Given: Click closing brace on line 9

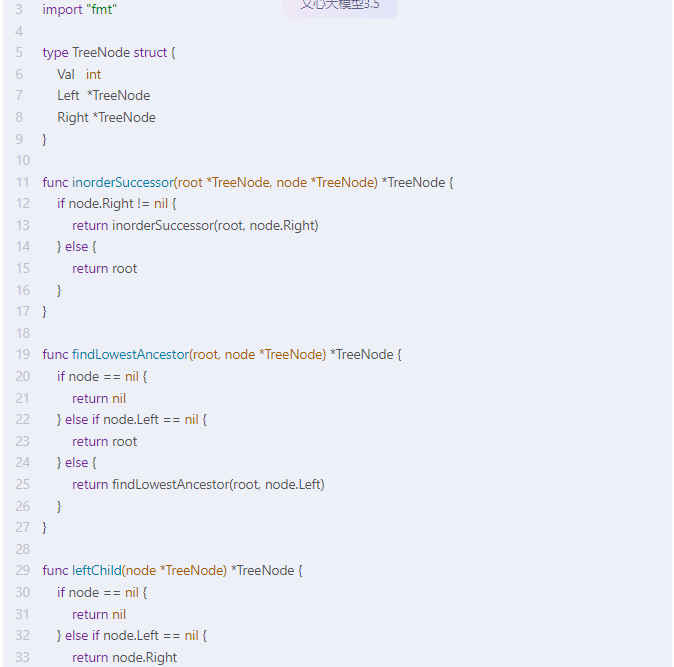Looking at the screenshot, I should (x=44, y=139).
